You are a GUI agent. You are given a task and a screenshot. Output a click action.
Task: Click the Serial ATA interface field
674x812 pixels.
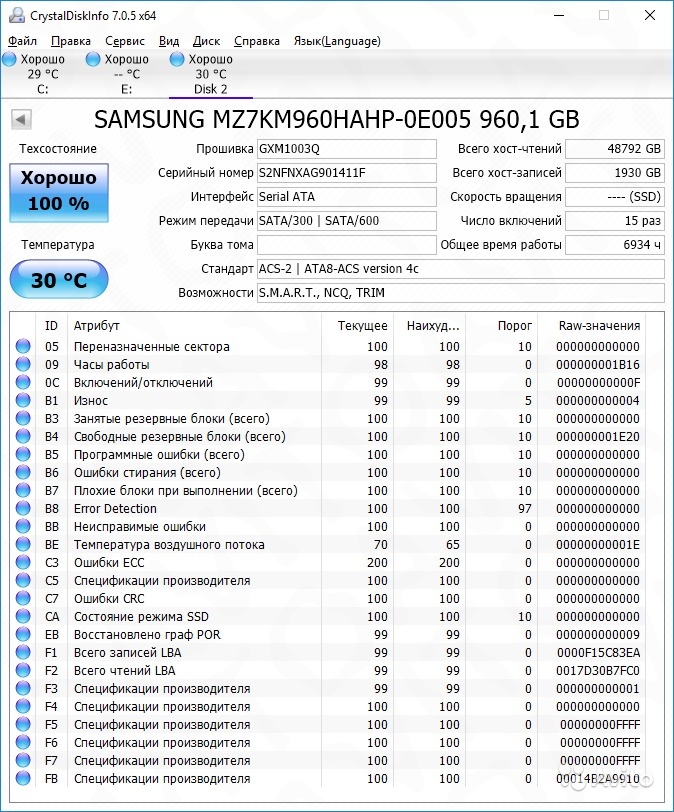(x=346, y=197)
